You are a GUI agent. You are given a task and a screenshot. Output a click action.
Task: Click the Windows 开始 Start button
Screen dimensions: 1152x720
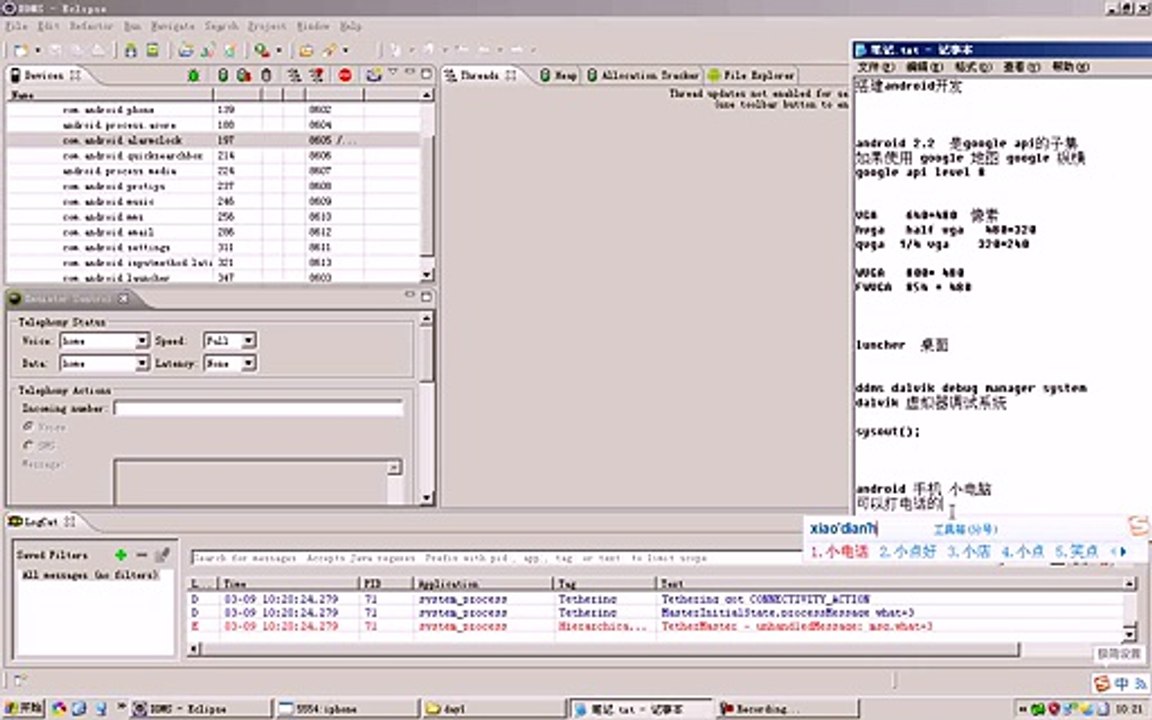(24, 708)
